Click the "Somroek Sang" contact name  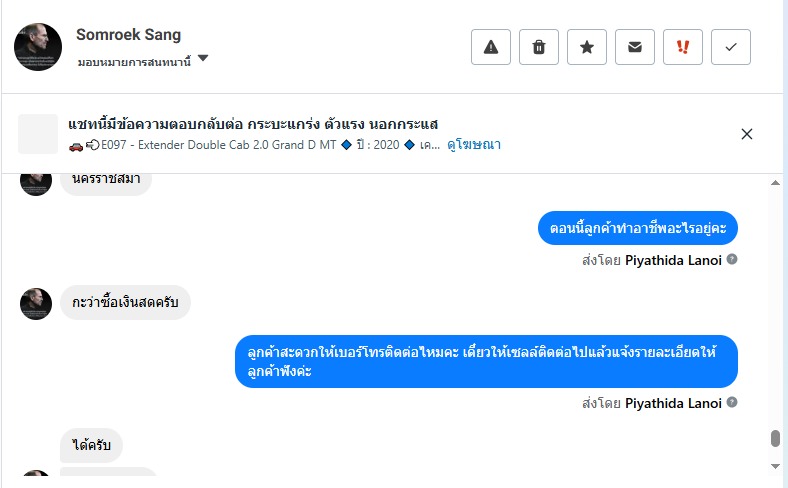tap(129, 35)
